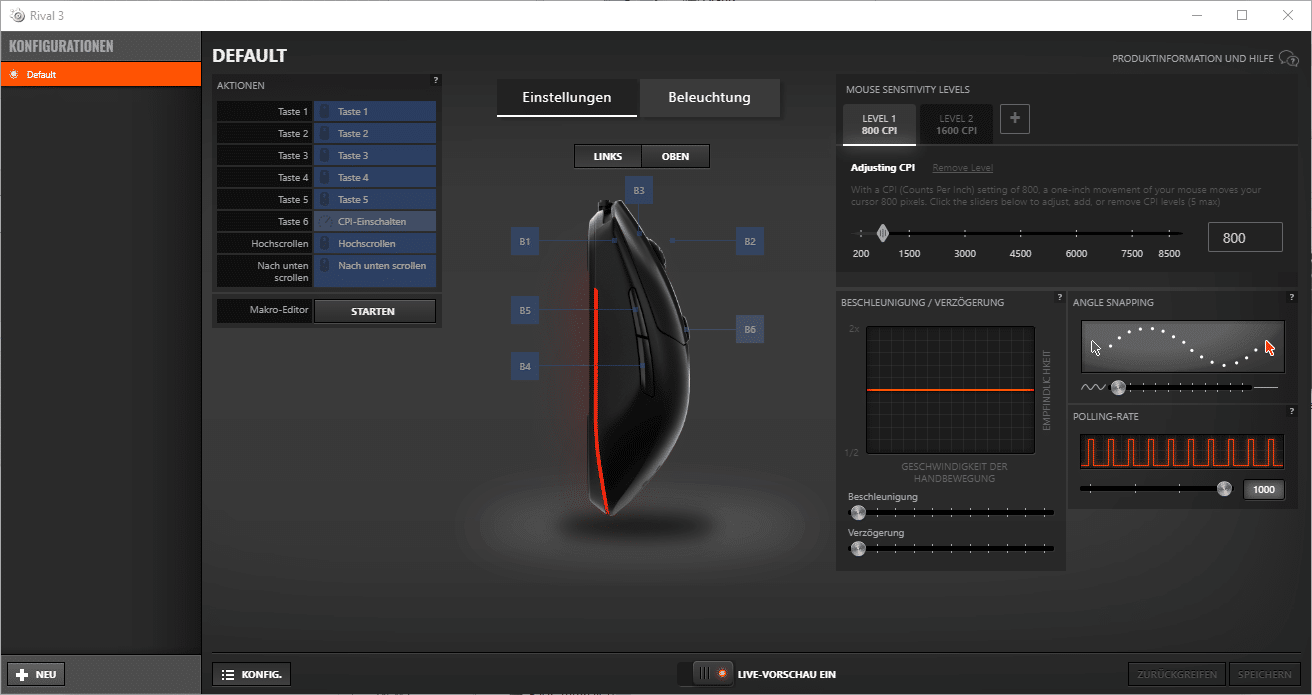Click the Polling-Rate help question mark

coord(1291,411)
